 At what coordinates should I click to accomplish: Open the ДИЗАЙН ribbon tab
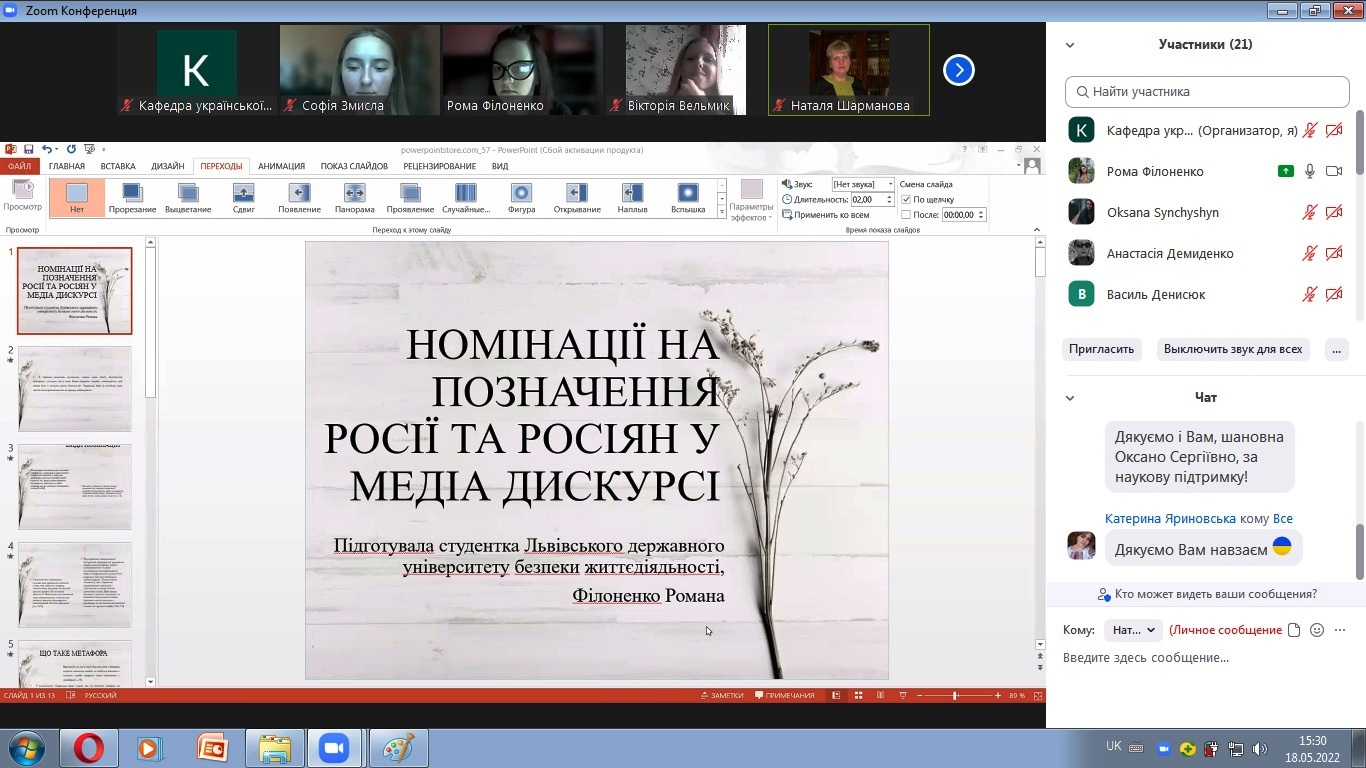168,166
